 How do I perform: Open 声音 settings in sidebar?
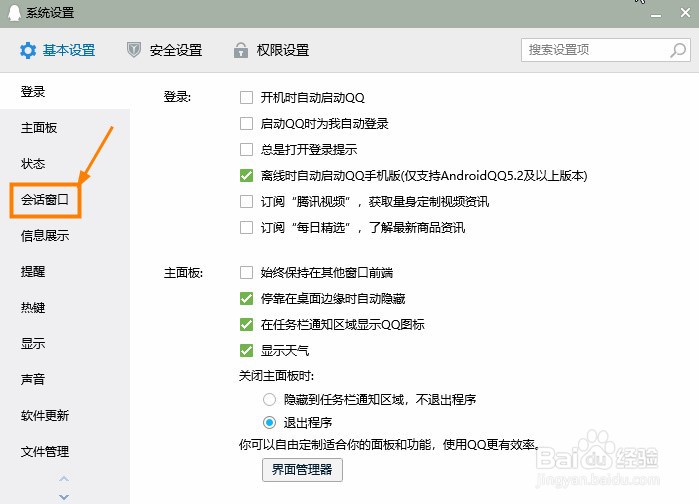coord(33,379)
